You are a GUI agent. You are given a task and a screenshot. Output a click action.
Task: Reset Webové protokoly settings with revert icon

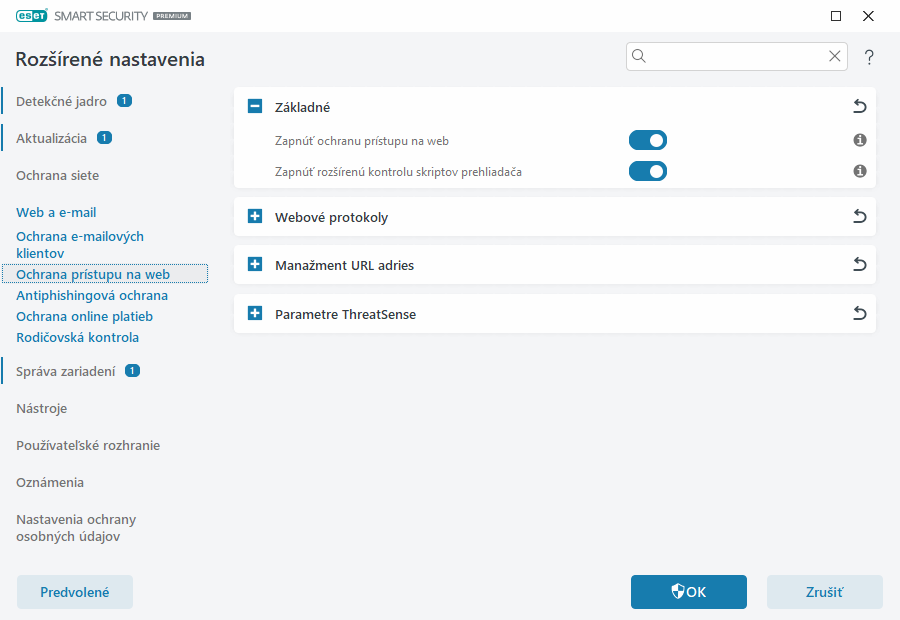coord(859,216)
